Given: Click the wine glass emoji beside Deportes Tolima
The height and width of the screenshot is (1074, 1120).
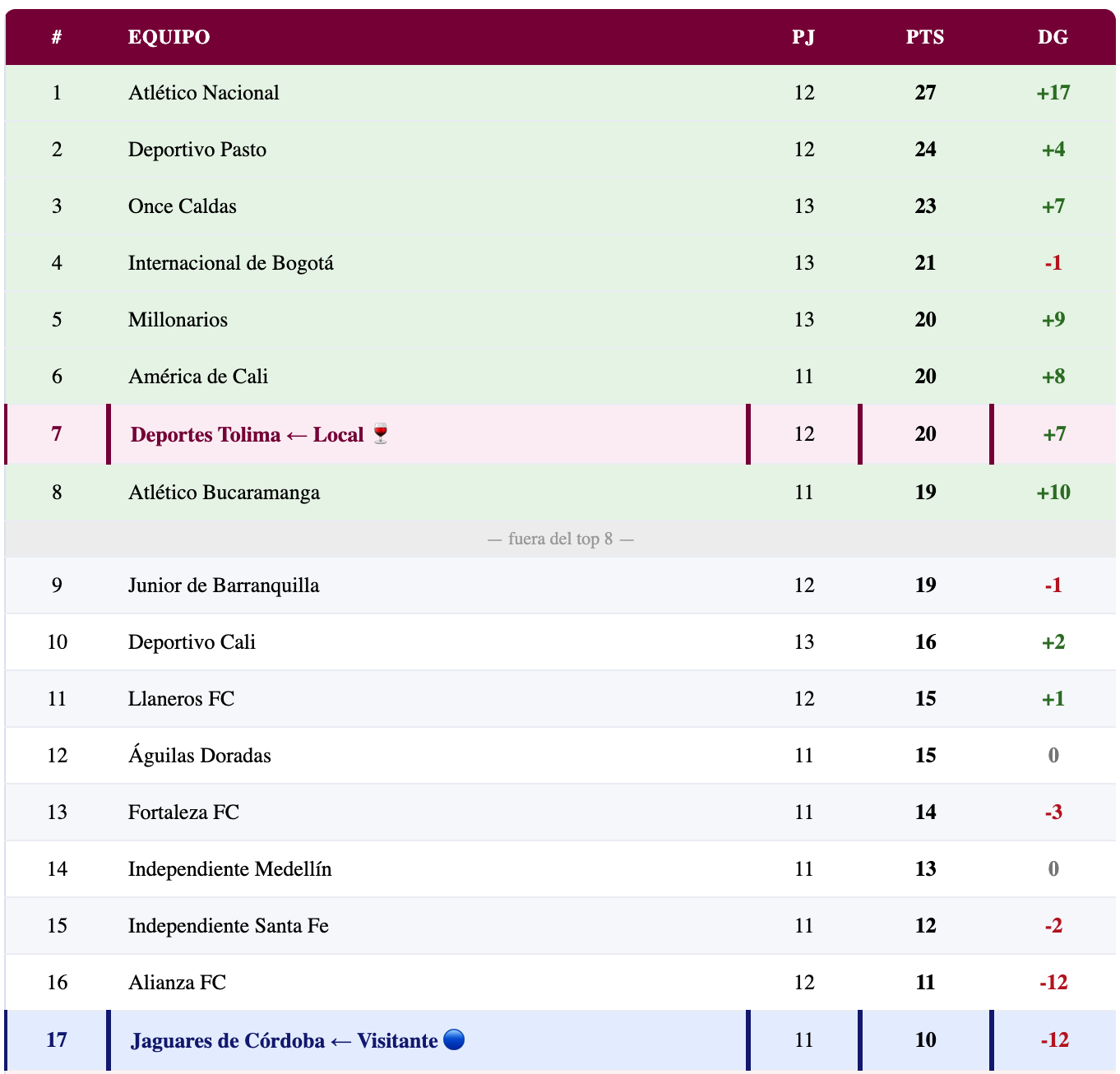Looking at the screenshot, I should coord(380,433).
